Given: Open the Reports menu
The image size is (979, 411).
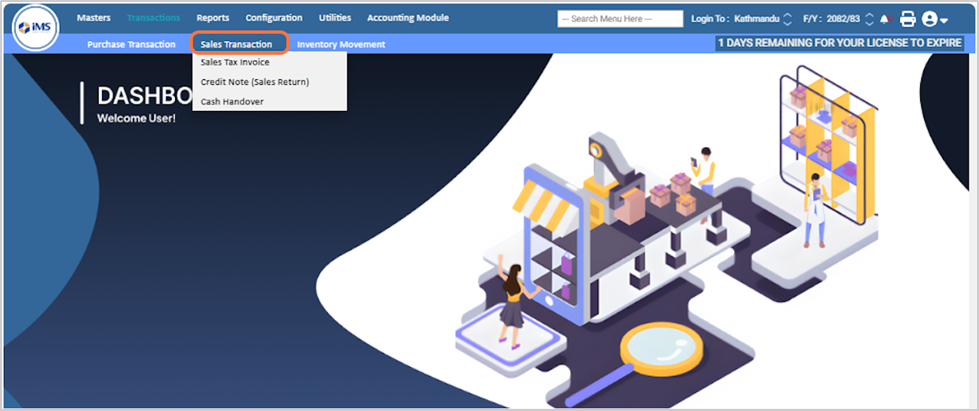Looking at the screenshot, I should [212, 18].
